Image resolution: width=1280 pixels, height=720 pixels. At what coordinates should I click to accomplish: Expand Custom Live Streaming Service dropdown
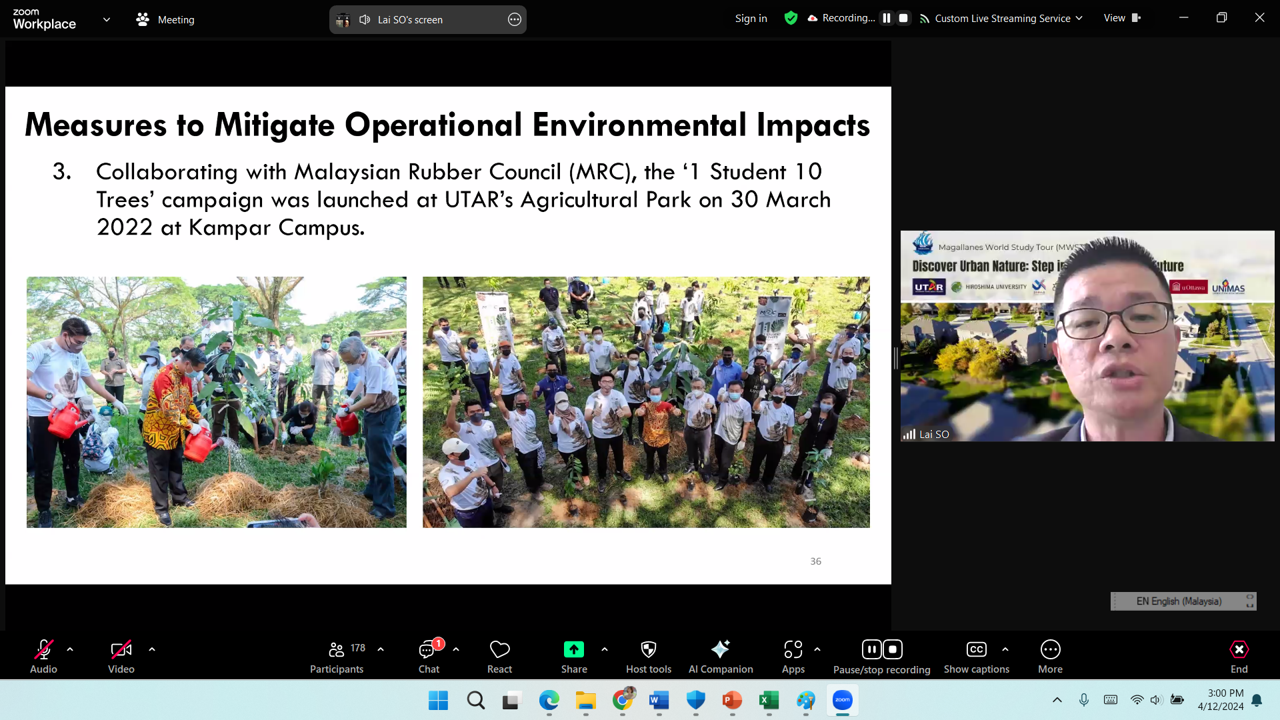click(1079, 19)
